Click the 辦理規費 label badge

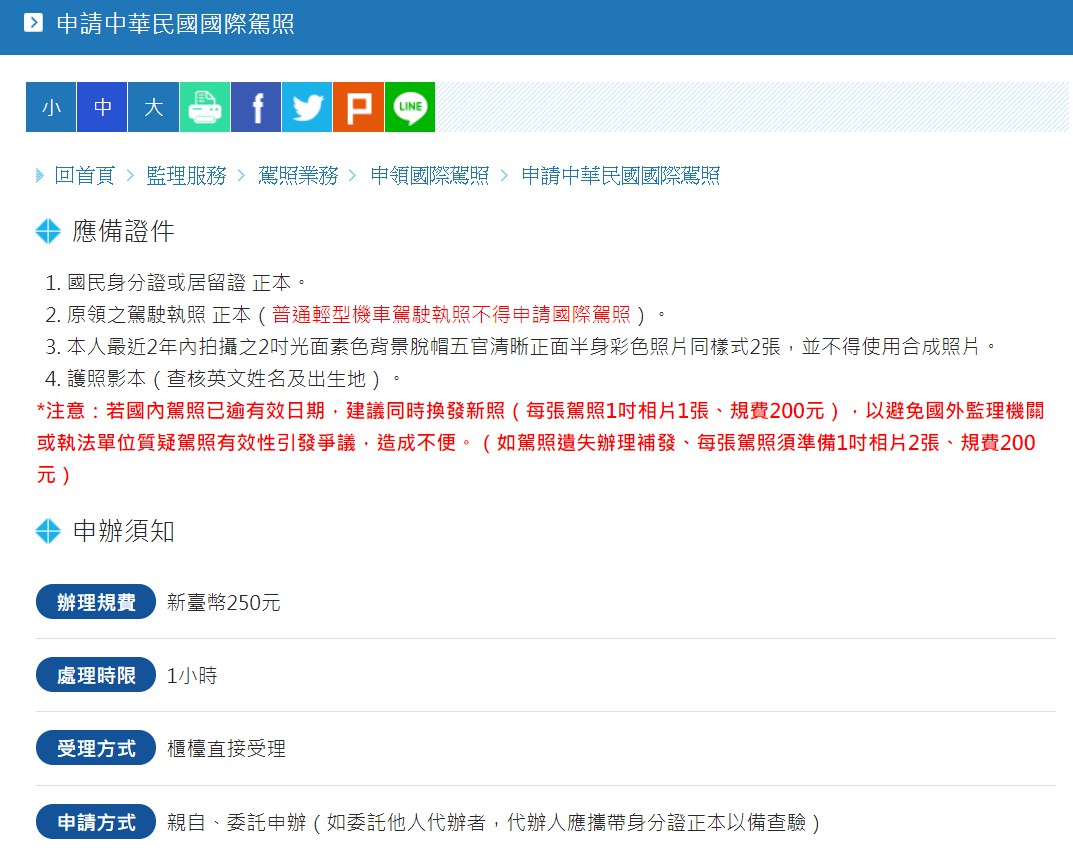click(96, 603)
